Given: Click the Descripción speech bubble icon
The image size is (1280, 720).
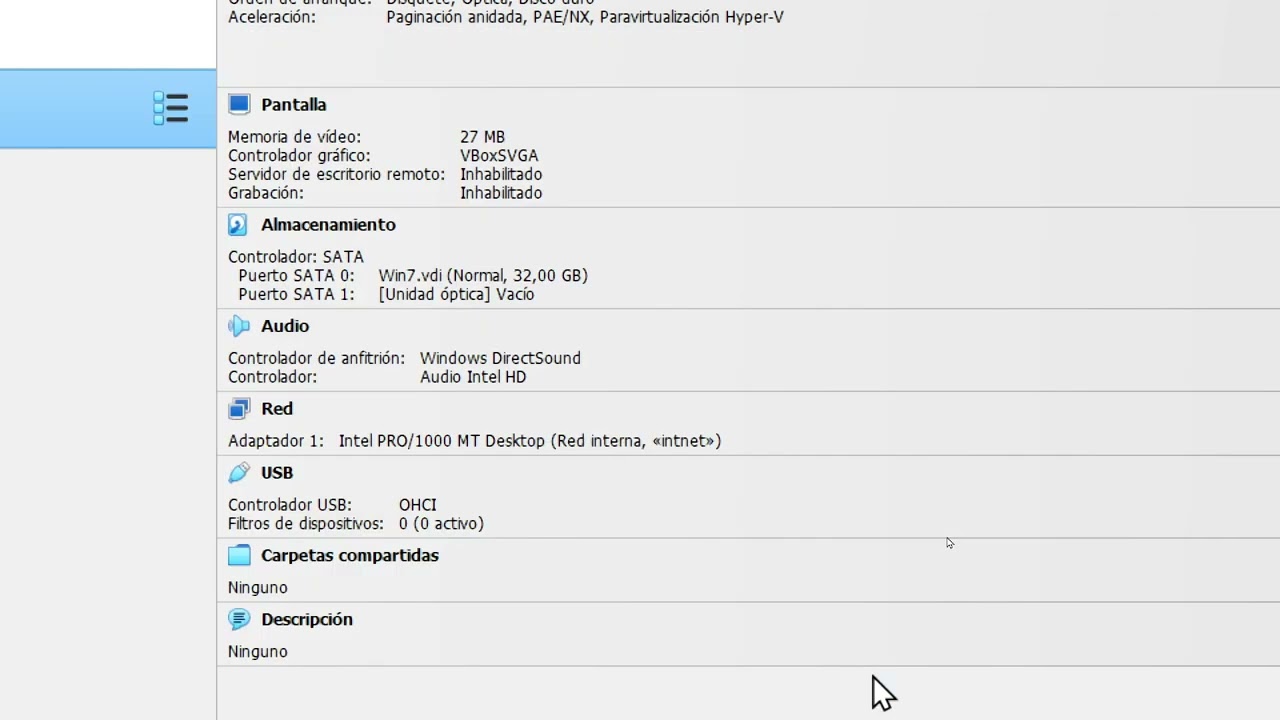Looking at the screenshot, I should pos(239,619).
